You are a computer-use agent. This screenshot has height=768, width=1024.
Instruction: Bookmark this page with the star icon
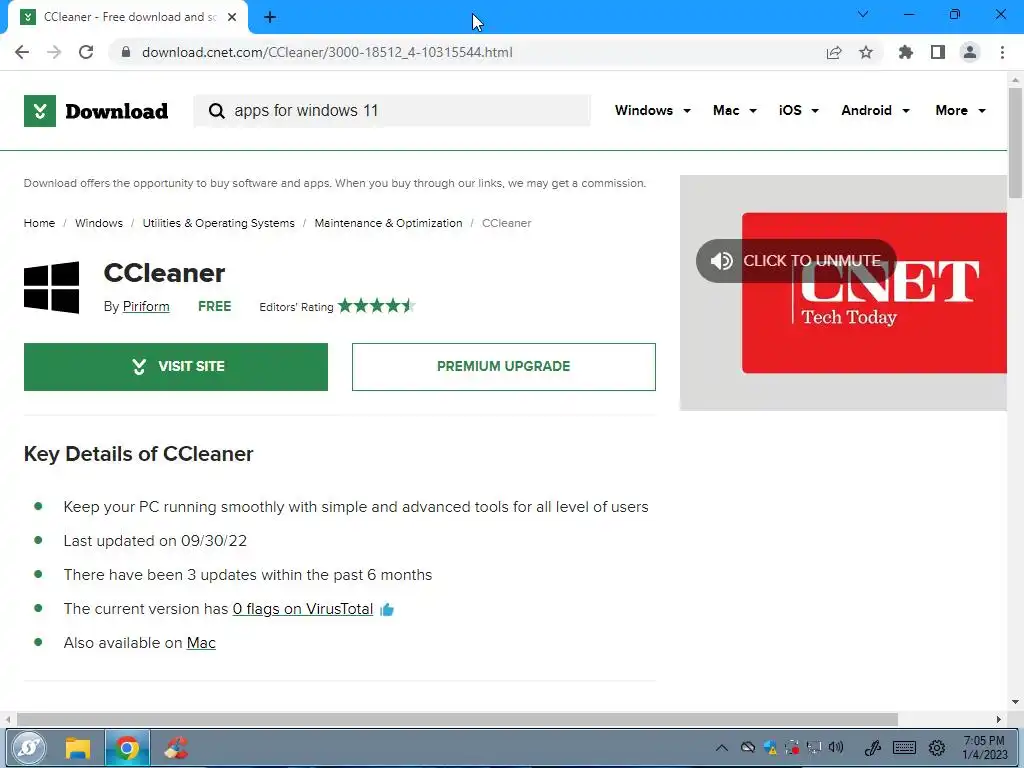pyautogui.click(x=866, y=52)
